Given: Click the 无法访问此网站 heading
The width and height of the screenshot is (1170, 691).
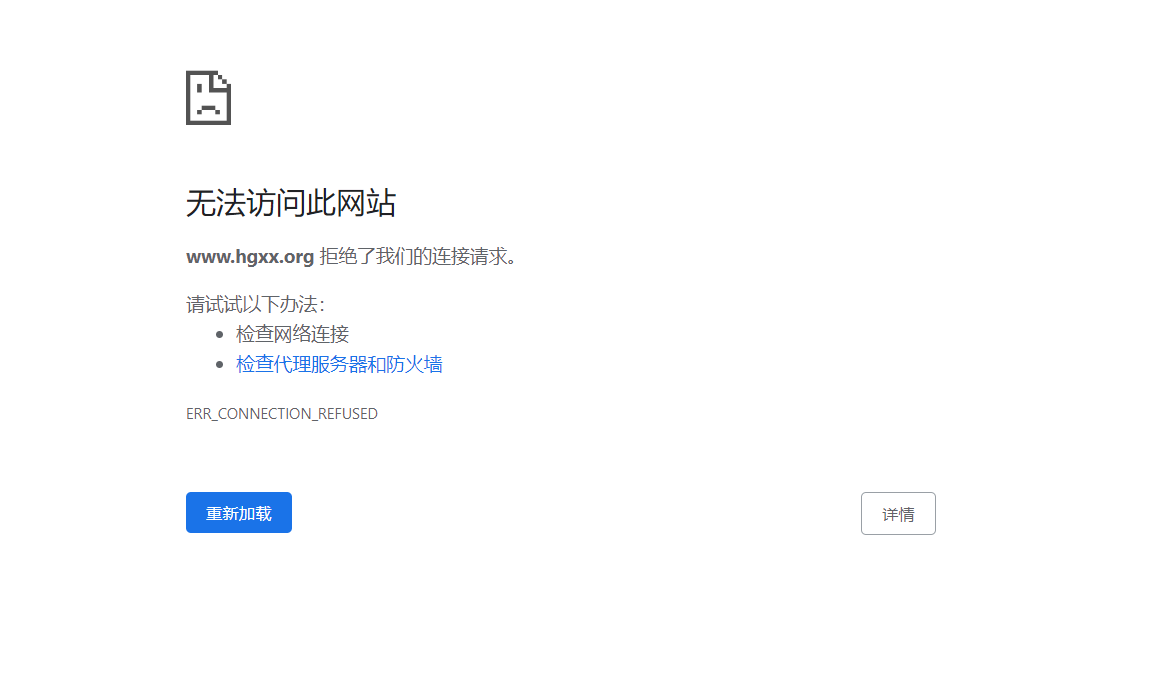Looking at the screenshot, I should pos(291,204).
